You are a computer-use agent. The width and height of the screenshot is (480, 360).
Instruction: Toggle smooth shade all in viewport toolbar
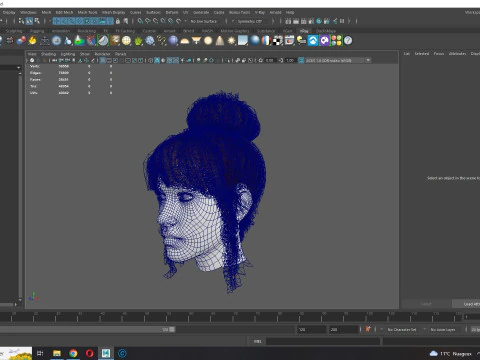click(157, 60)
